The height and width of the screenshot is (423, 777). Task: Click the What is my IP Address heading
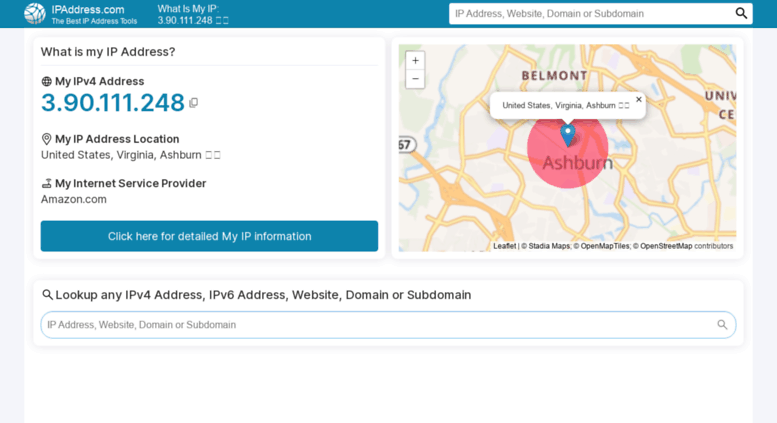(108, 52)
